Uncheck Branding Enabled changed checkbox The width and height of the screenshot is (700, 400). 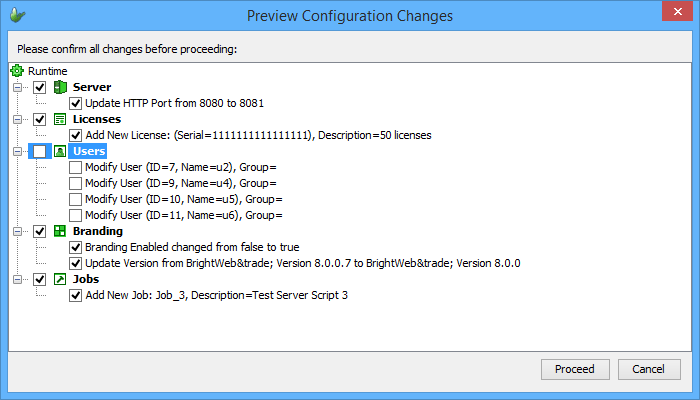(x=76, y=247)
